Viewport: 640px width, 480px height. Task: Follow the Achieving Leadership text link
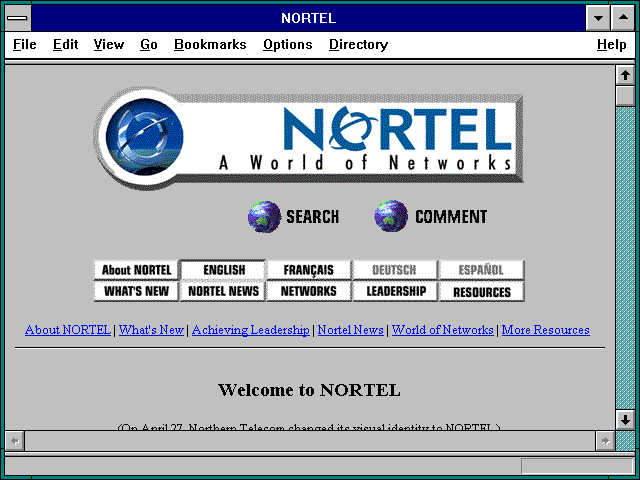point(251,330)
